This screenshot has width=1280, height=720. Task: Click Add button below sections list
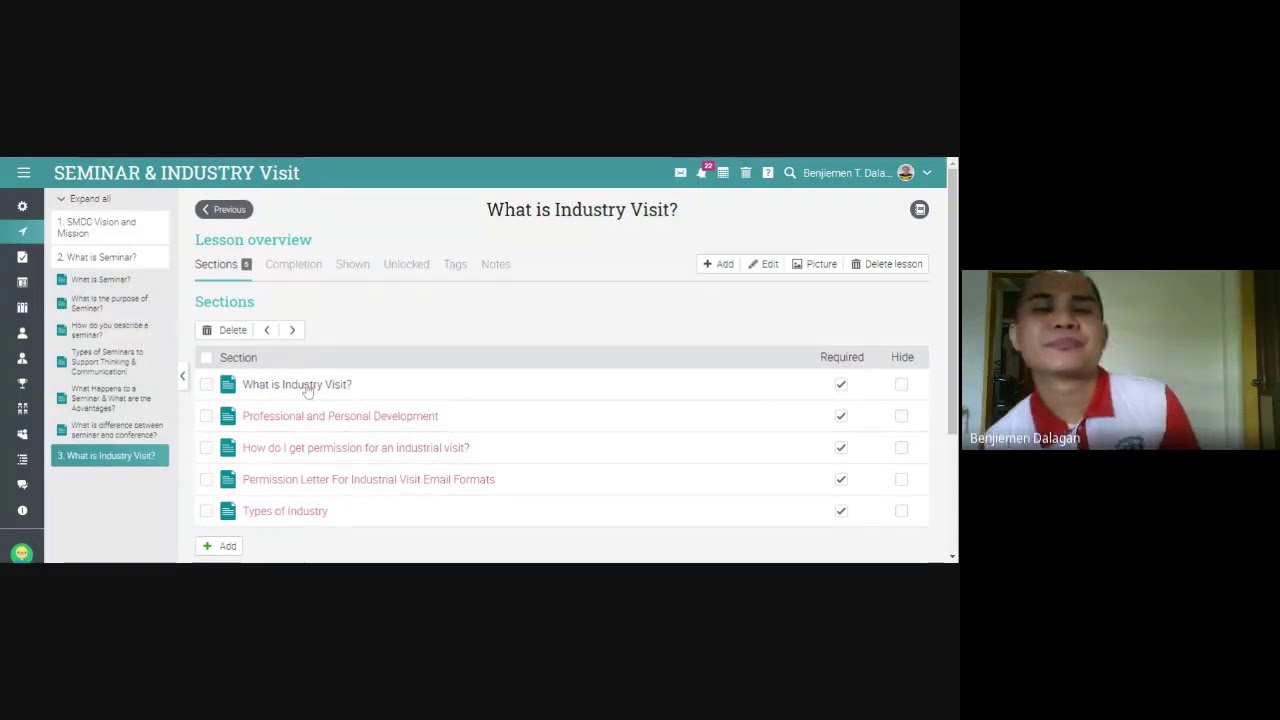pos(219,546)
